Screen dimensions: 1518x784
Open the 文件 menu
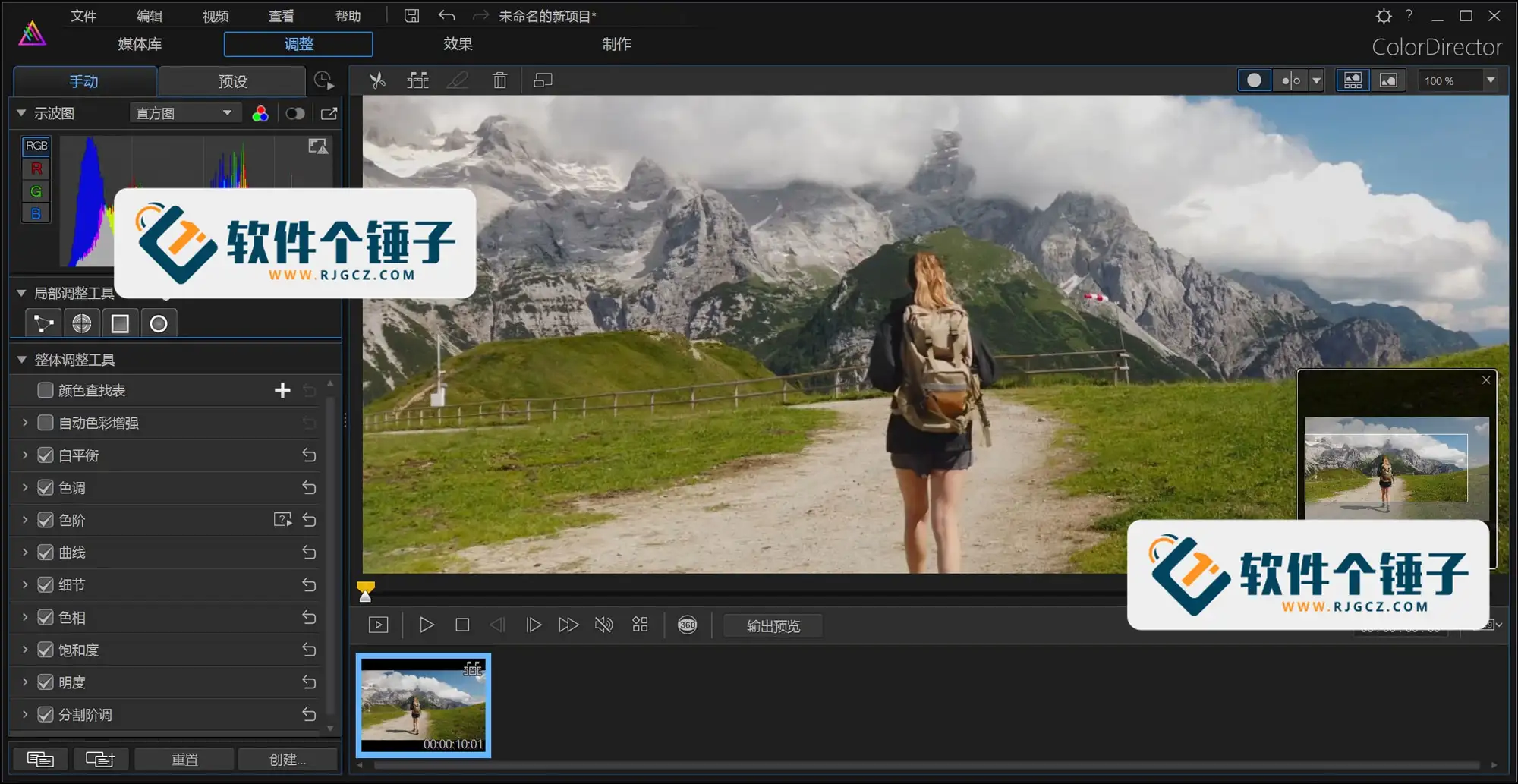pos(83,16)
